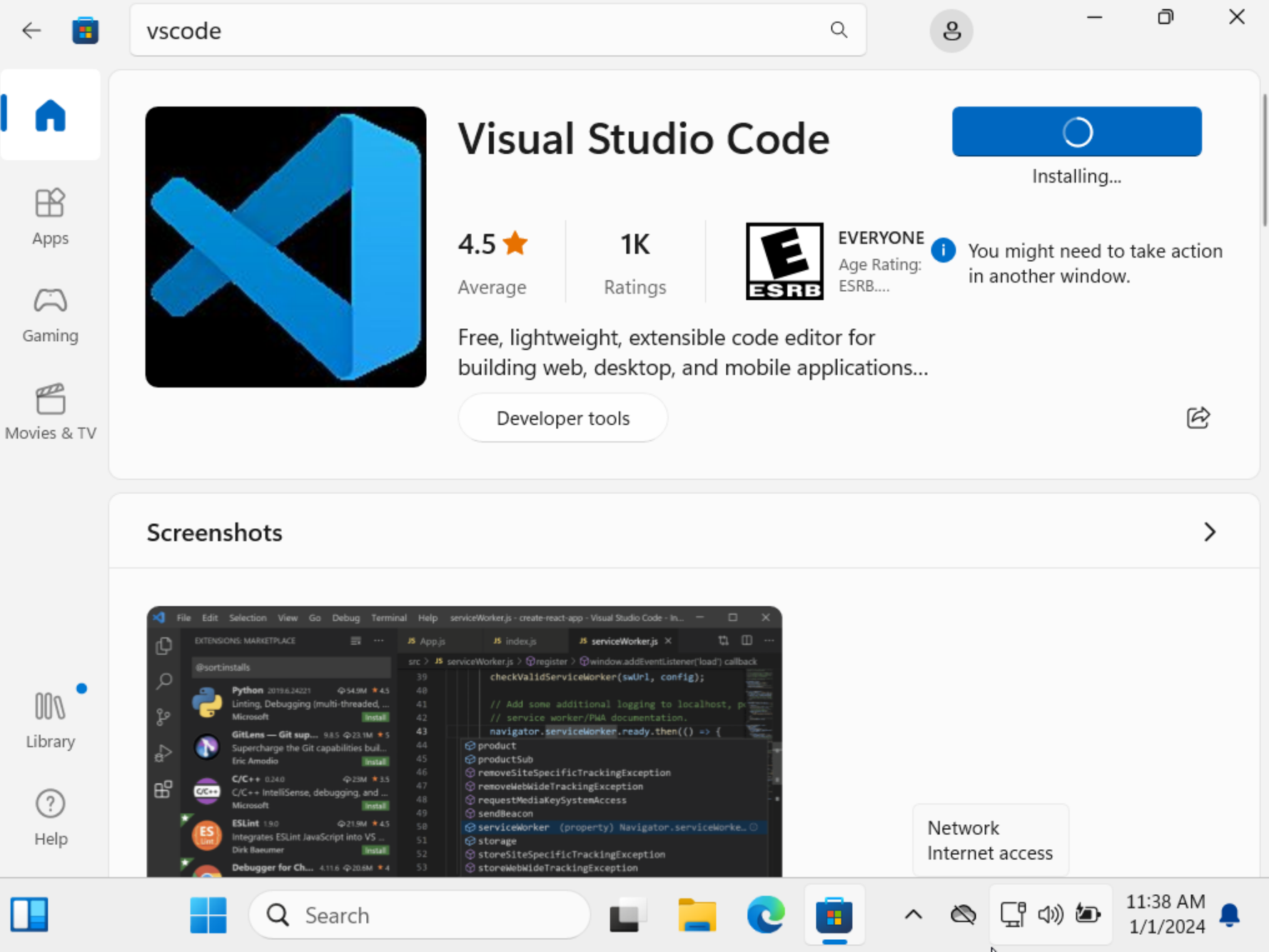Click the search magnifier in store search box
The width and height of the screenshot is (1269, 952).
(839, 30)
